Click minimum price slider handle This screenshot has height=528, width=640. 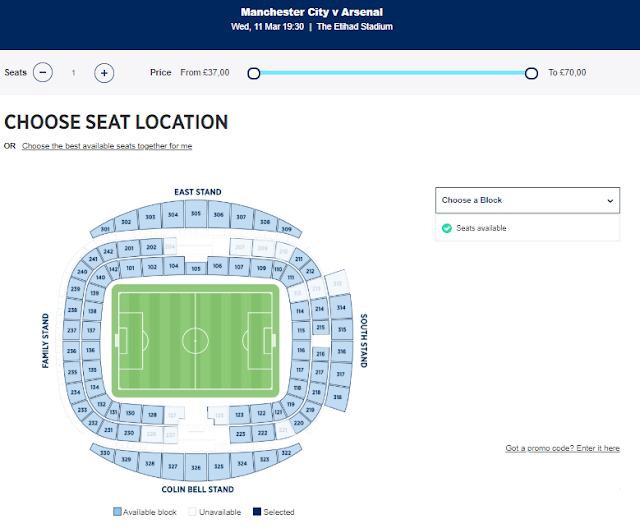coord(254,72)
